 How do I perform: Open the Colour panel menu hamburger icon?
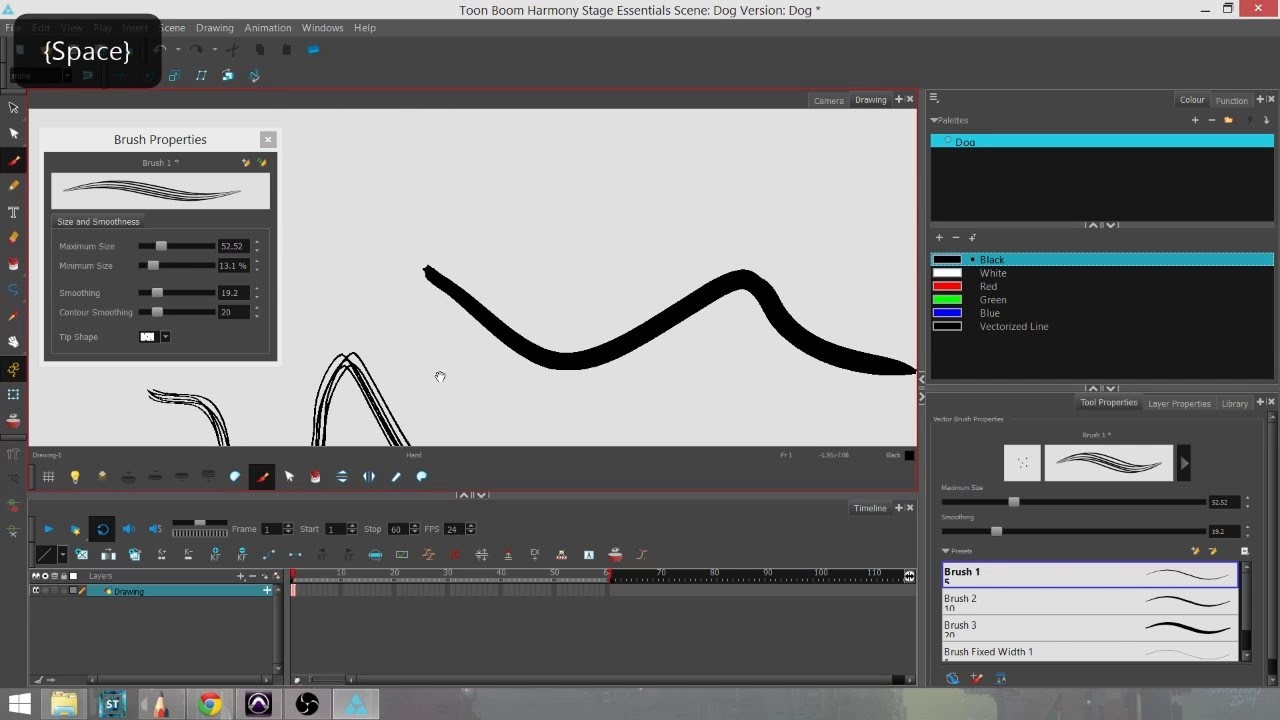pos(934,98)
